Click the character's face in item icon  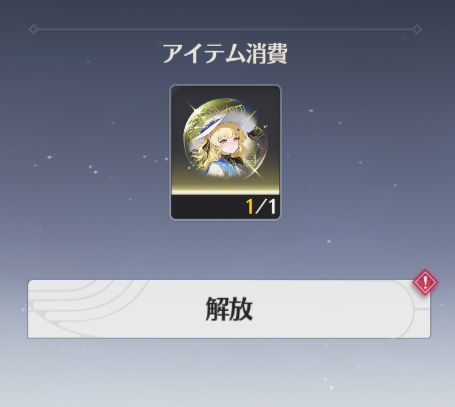225,143
